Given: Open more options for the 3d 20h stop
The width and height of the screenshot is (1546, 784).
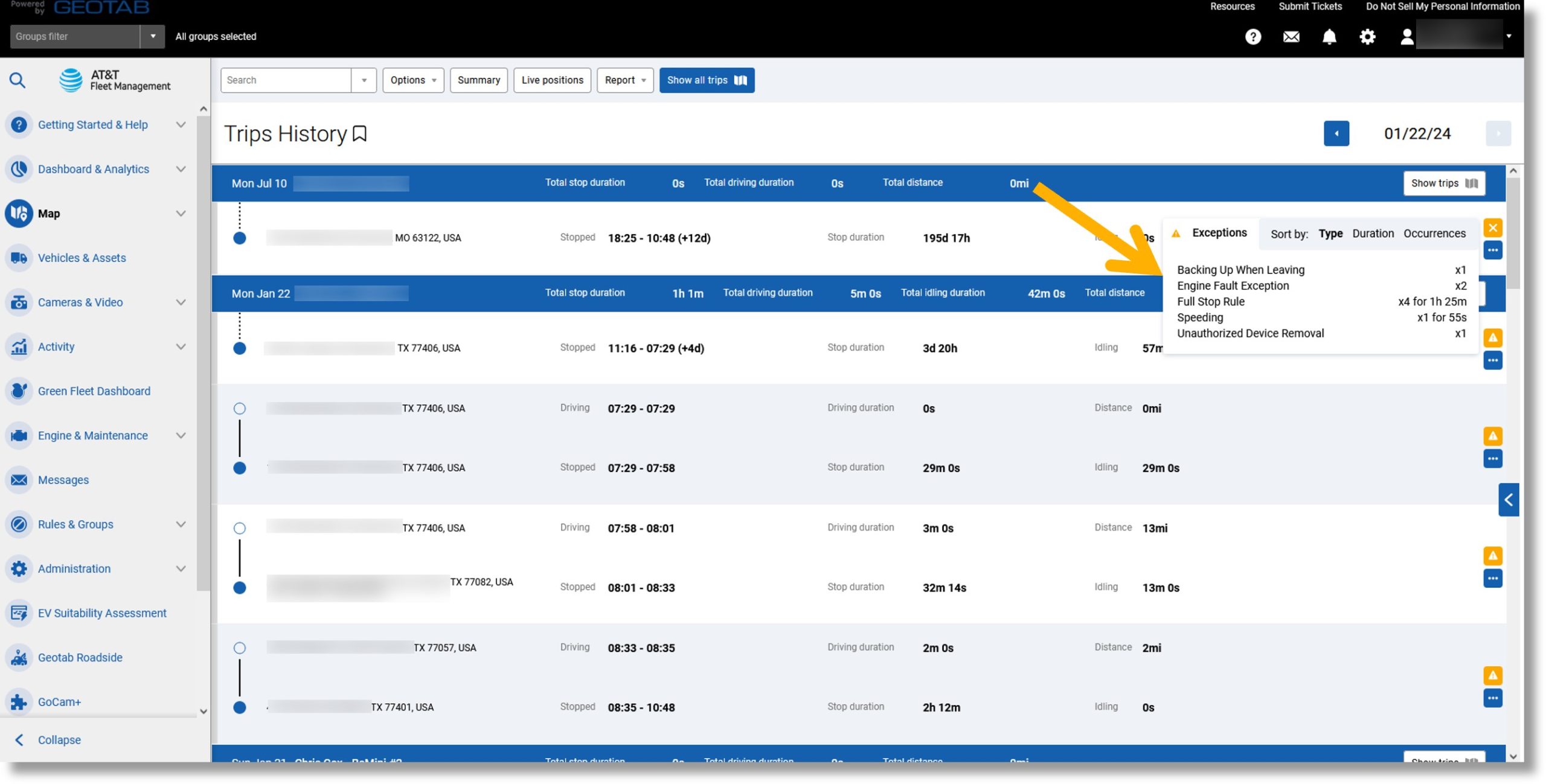Looking at the screenshot, I should (1493, 361).
